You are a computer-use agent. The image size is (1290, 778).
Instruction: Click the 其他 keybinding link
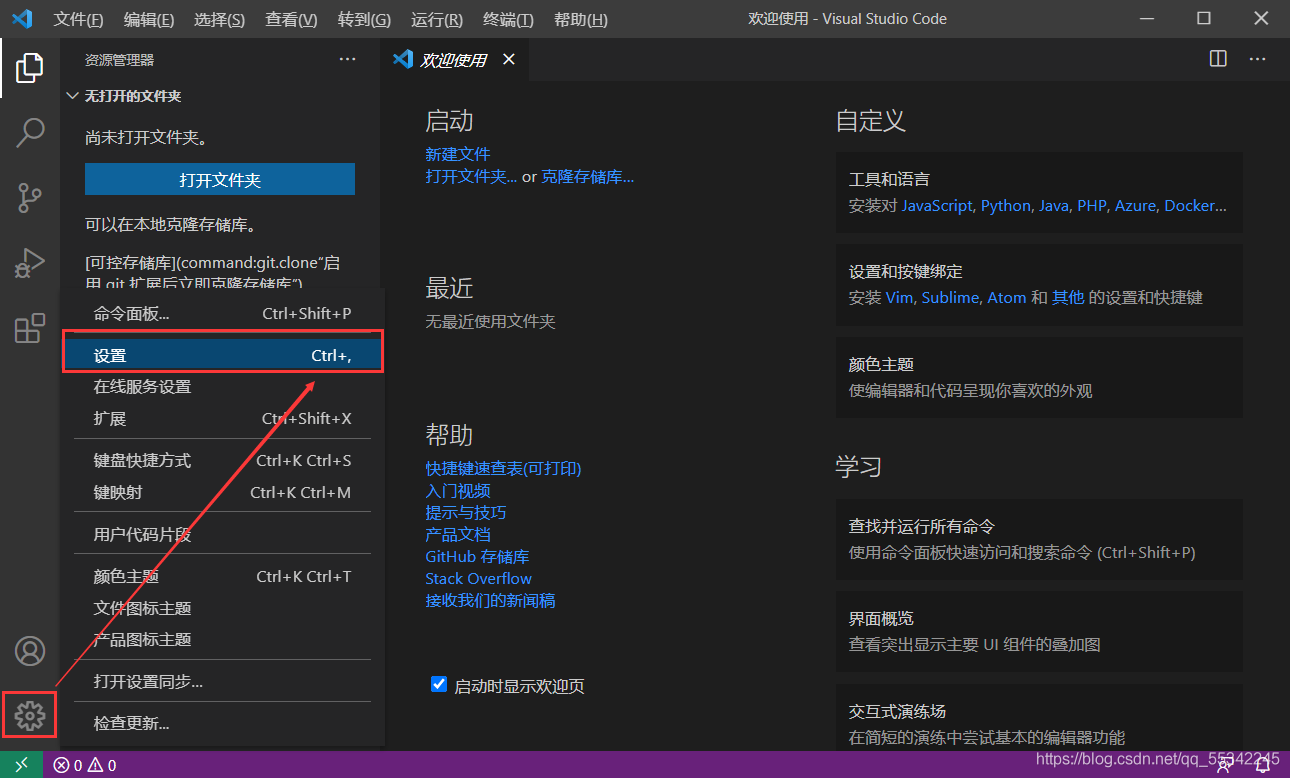[1068, 298]
